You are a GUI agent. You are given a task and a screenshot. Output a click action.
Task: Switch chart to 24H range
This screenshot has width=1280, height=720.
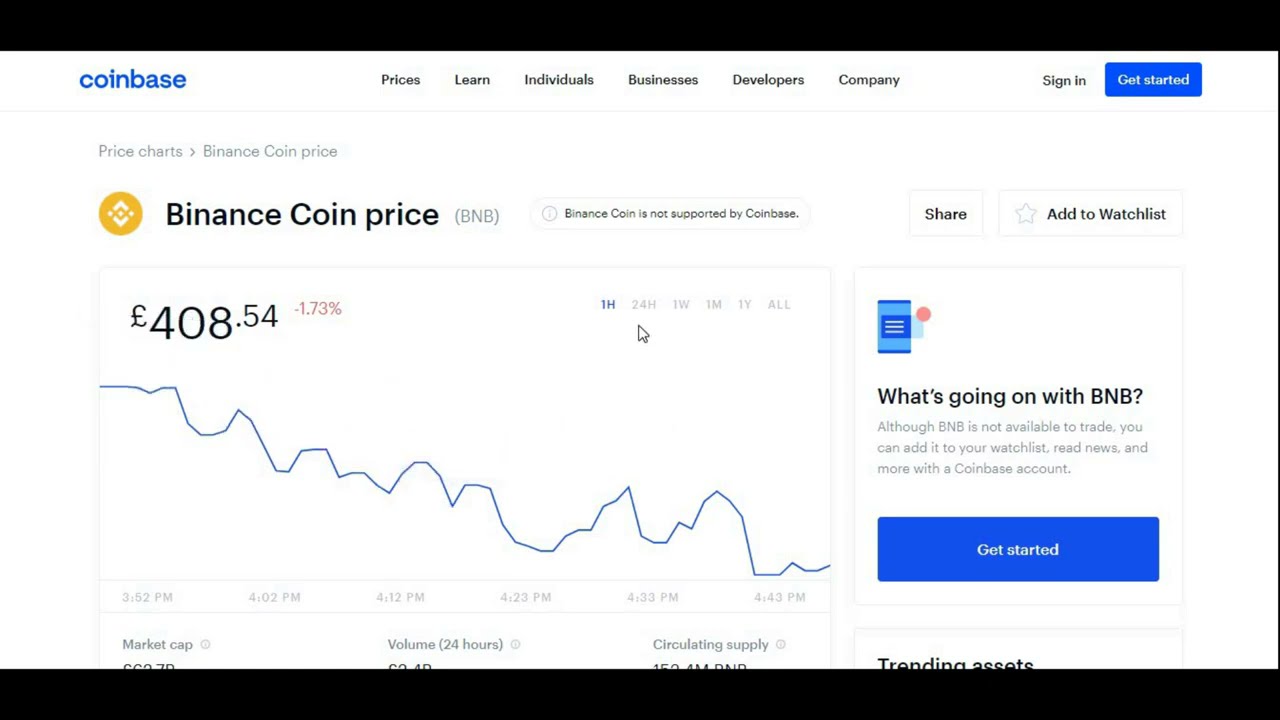pos(644,305)
